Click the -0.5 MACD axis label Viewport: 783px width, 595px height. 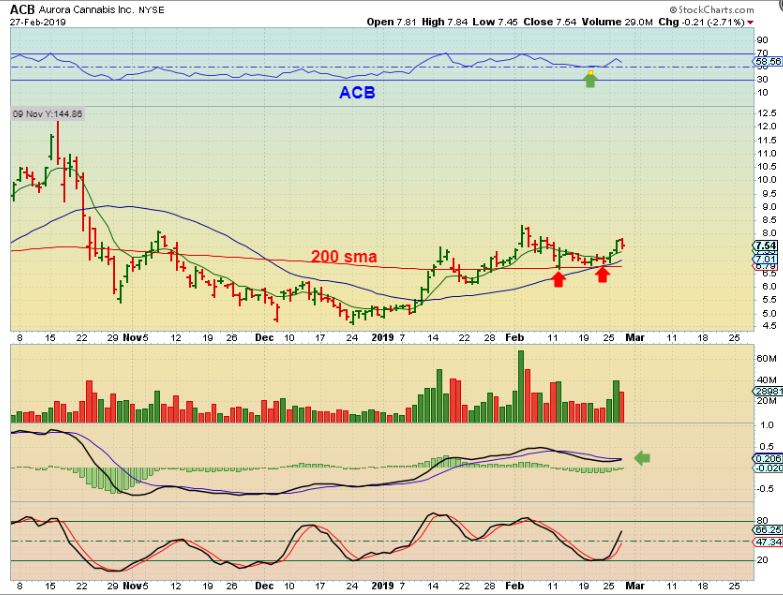coord(767,489)
